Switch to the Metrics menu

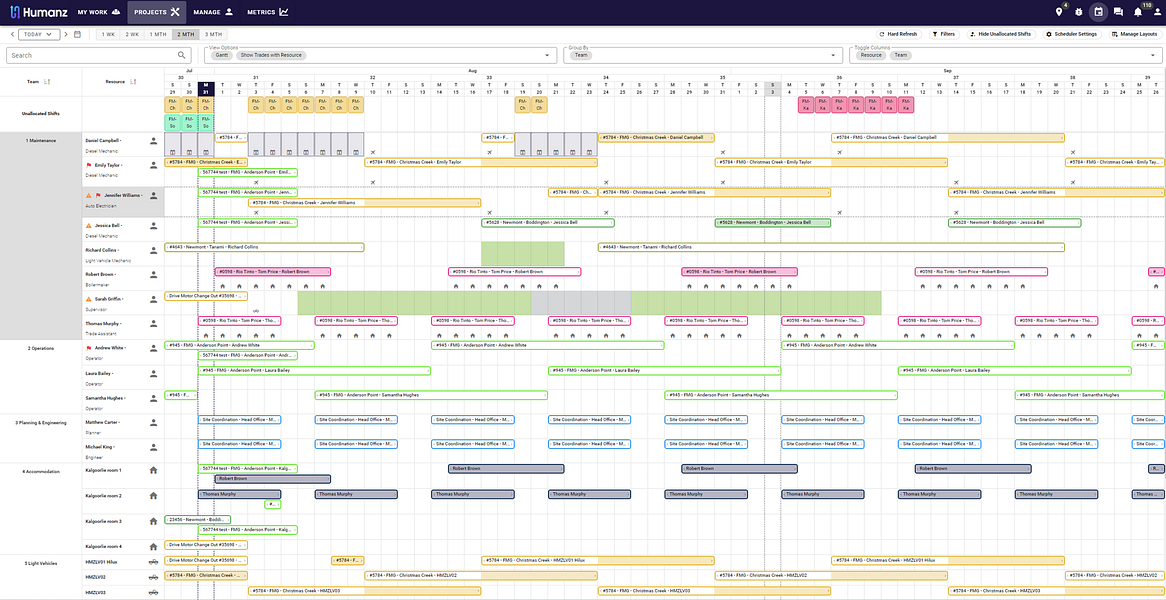pyautogui.click(x=268, y=12)
